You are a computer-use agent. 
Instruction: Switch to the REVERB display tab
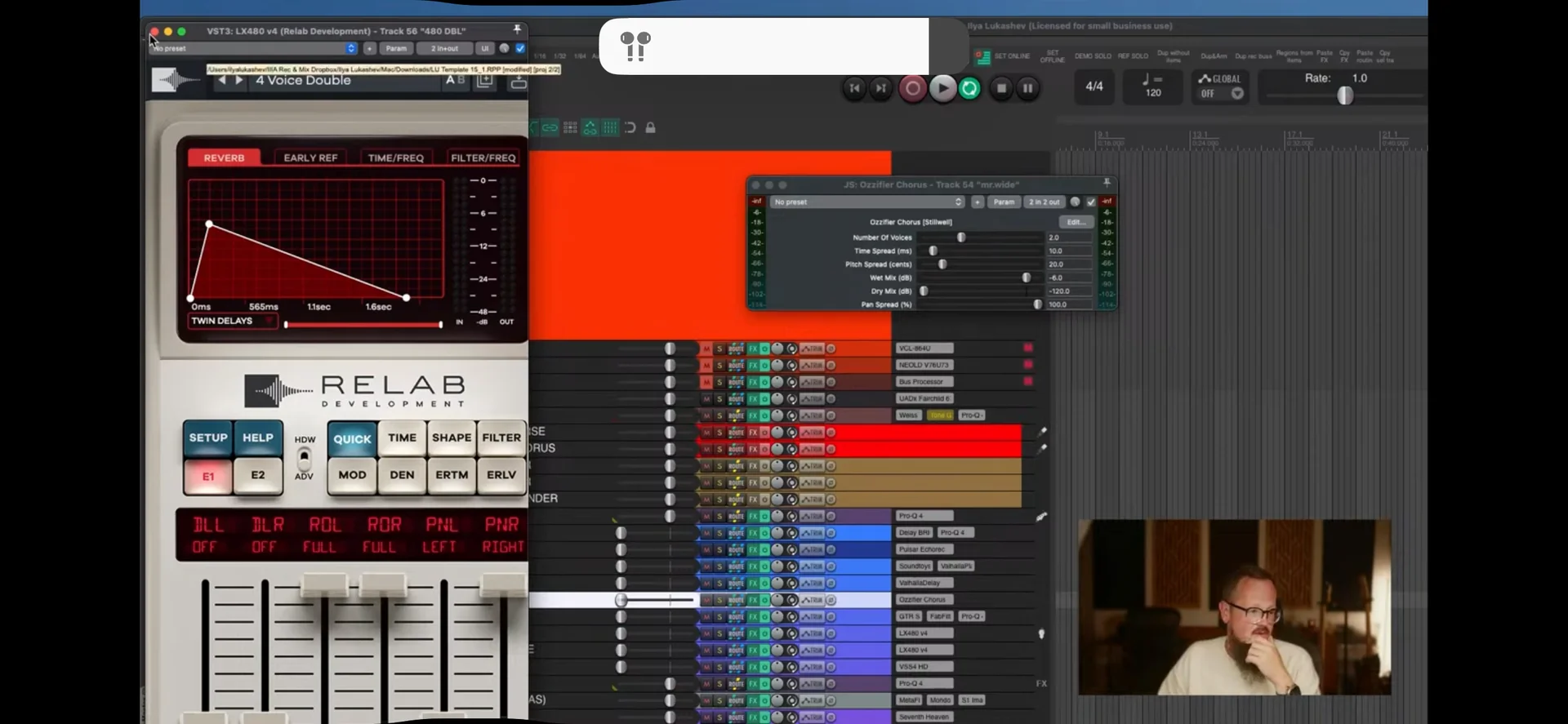tap(224, 158)
